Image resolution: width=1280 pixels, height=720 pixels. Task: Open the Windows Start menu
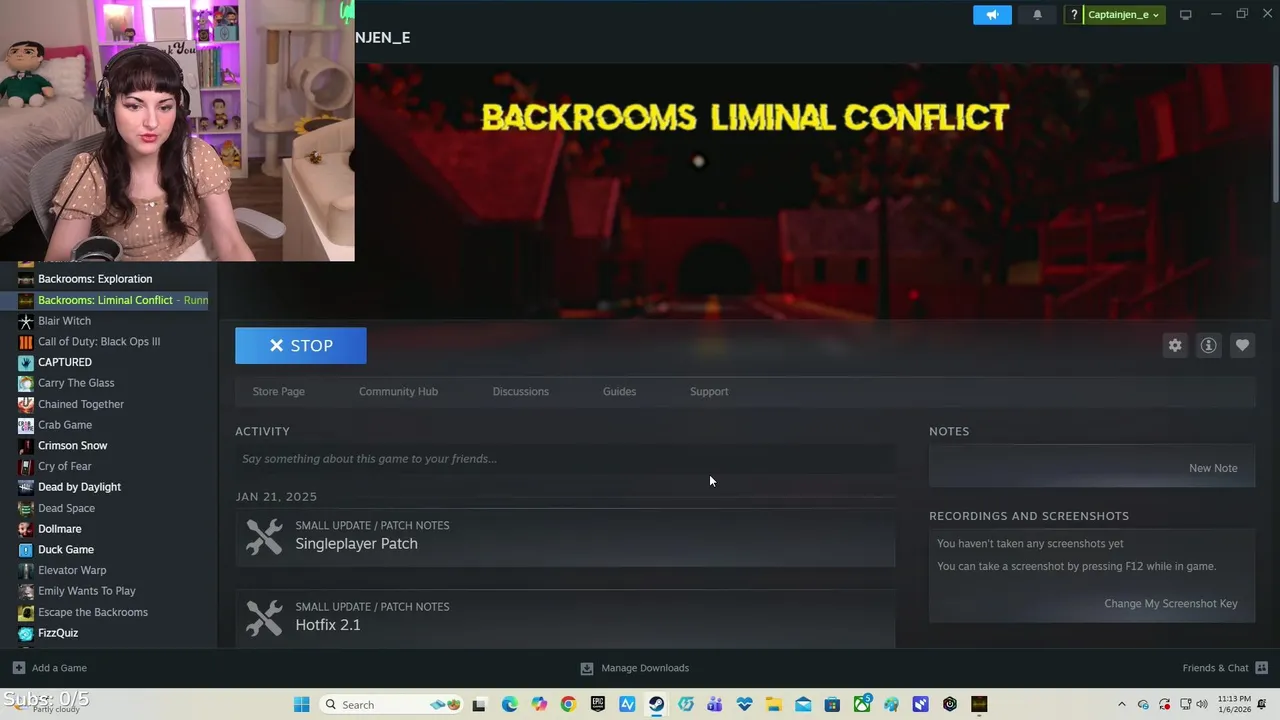pos(301,705)
